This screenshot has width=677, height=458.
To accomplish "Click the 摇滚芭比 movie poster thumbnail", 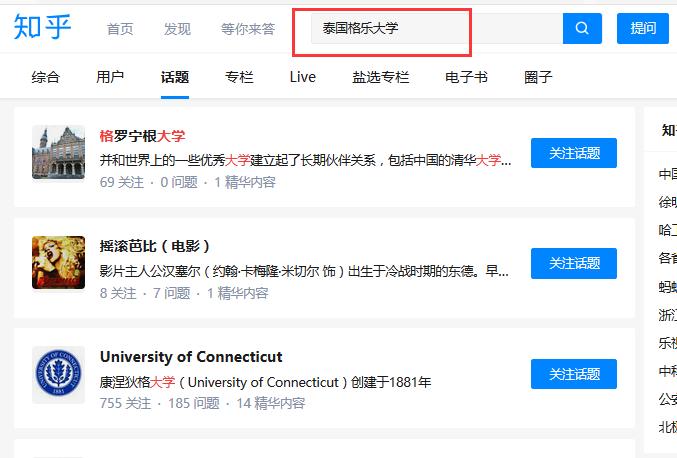I will (x=58, y=262).
